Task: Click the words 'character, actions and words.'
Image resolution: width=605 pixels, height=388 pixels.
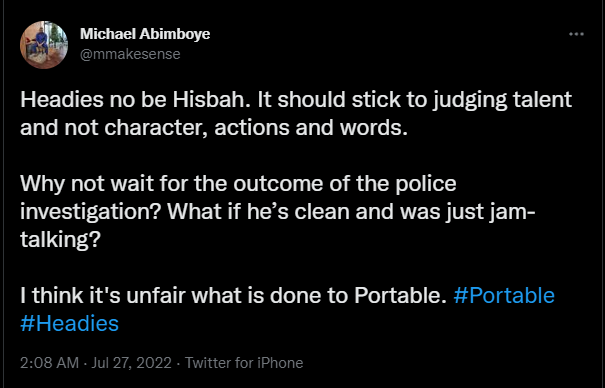Action: pyautogui.click(x=256, y=128)
